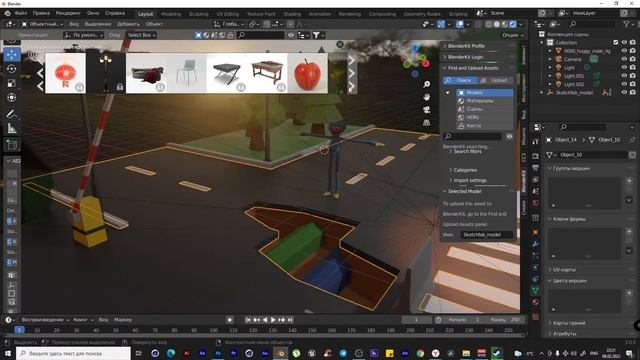Click the red apple asset thumbnail
This screenshot has width=640, height=360.
[x=307, y=73]
